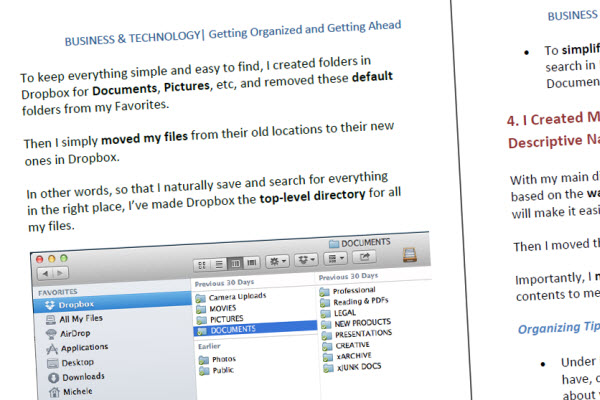The image size is (600, 400).
Task: Click the FAVORITES sidebar heading
Action: point(57,292)
